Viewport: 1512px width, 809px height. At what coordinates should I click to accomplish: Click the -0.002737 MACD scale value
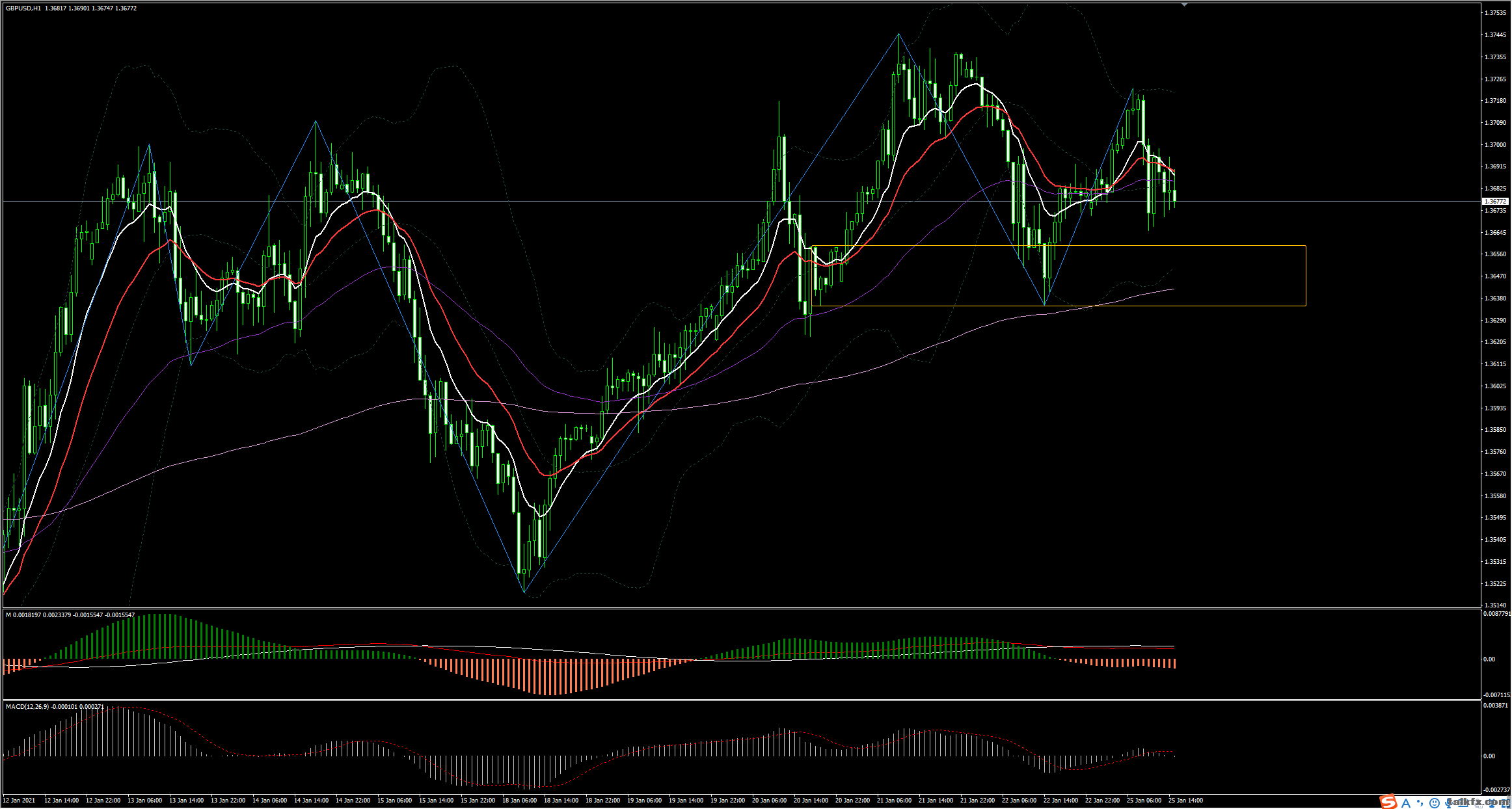pyautogui.click(x=1495, y=789)
